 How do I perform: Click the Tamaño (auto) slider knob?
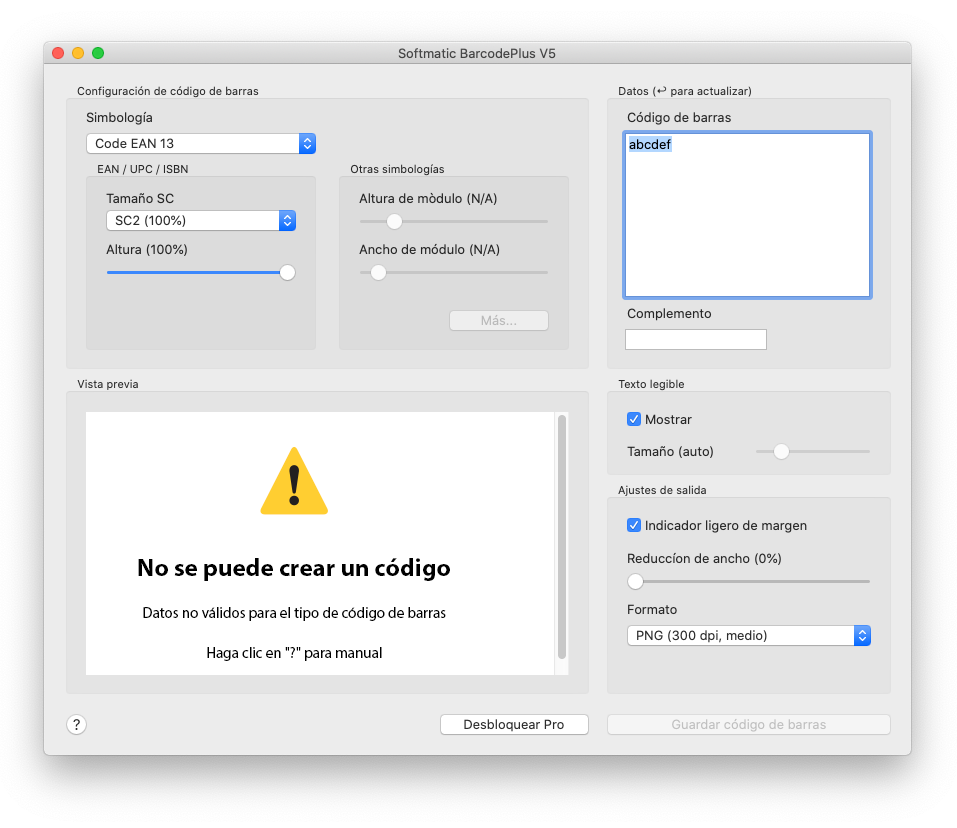(x=782, y=452)
